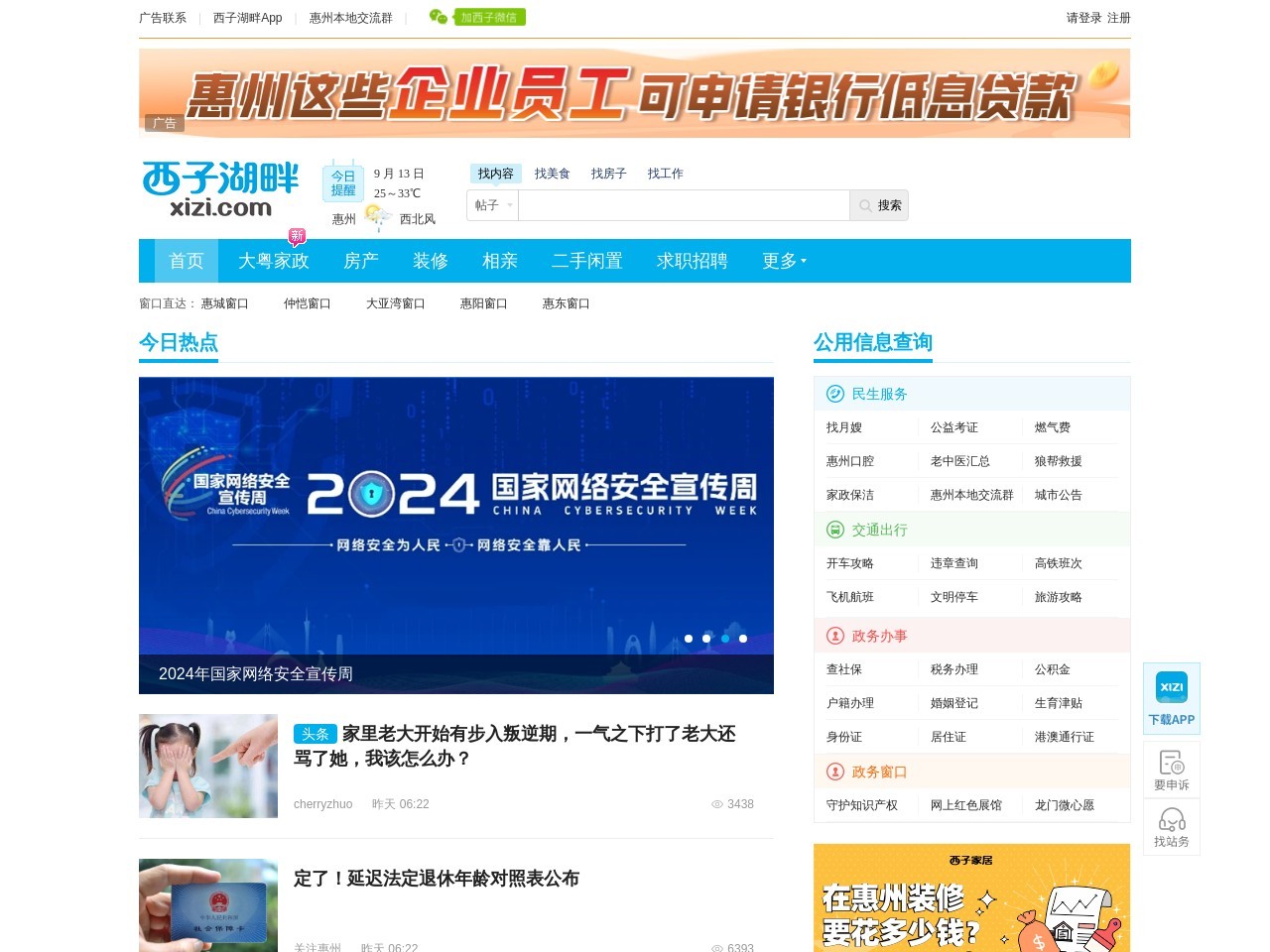Click the 交通出行 transport section icon
1270x952 pixels.
click(834, 530)
